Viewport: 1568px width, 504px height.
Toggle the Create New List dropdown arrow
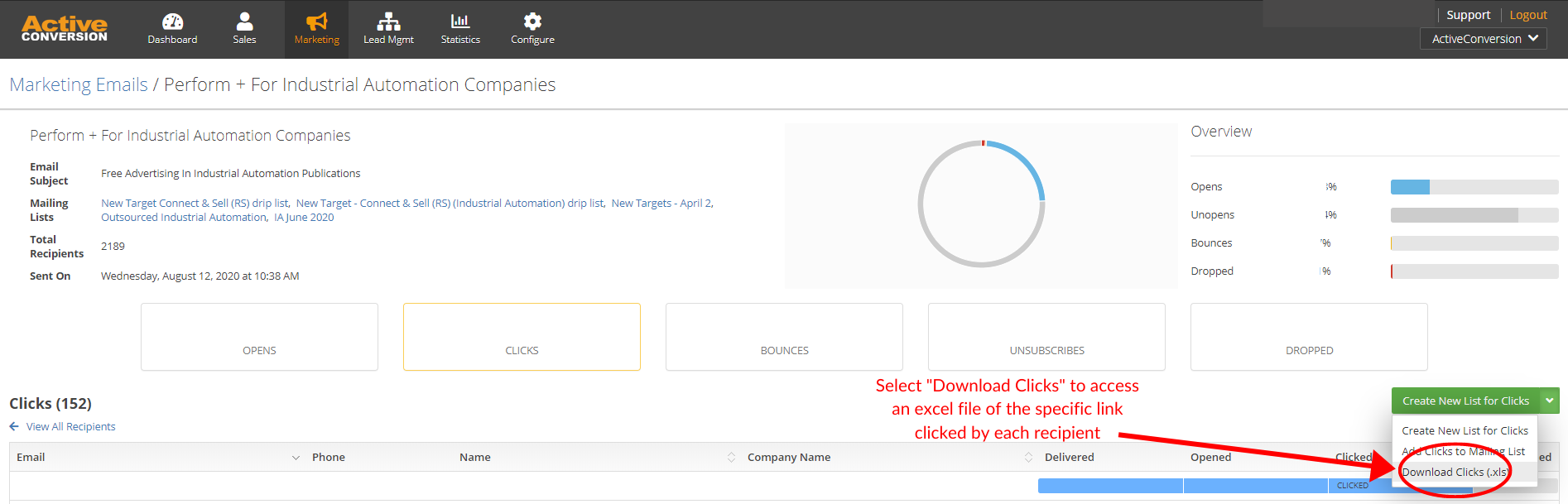[1549, 401]
